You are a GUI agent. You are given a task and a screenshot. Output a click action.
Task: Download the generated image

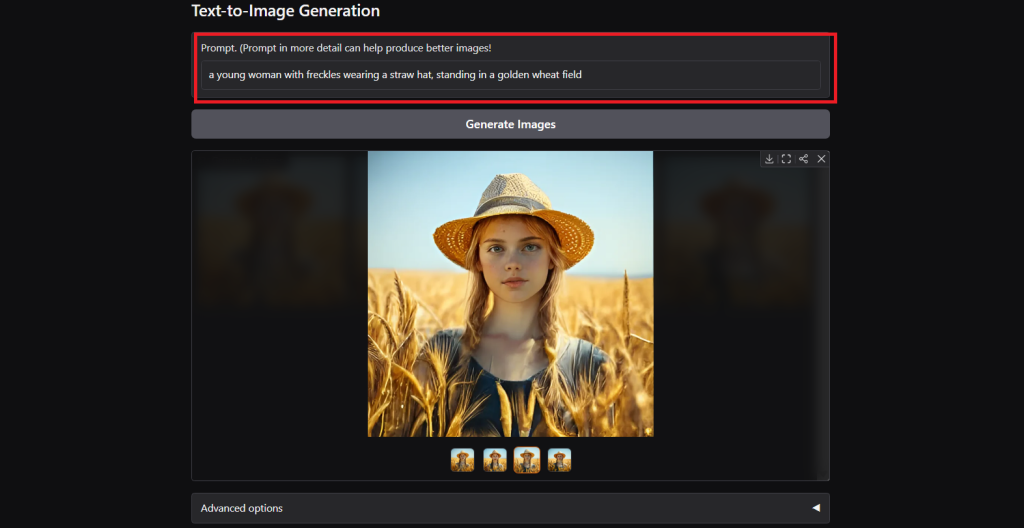coord(769,159)
